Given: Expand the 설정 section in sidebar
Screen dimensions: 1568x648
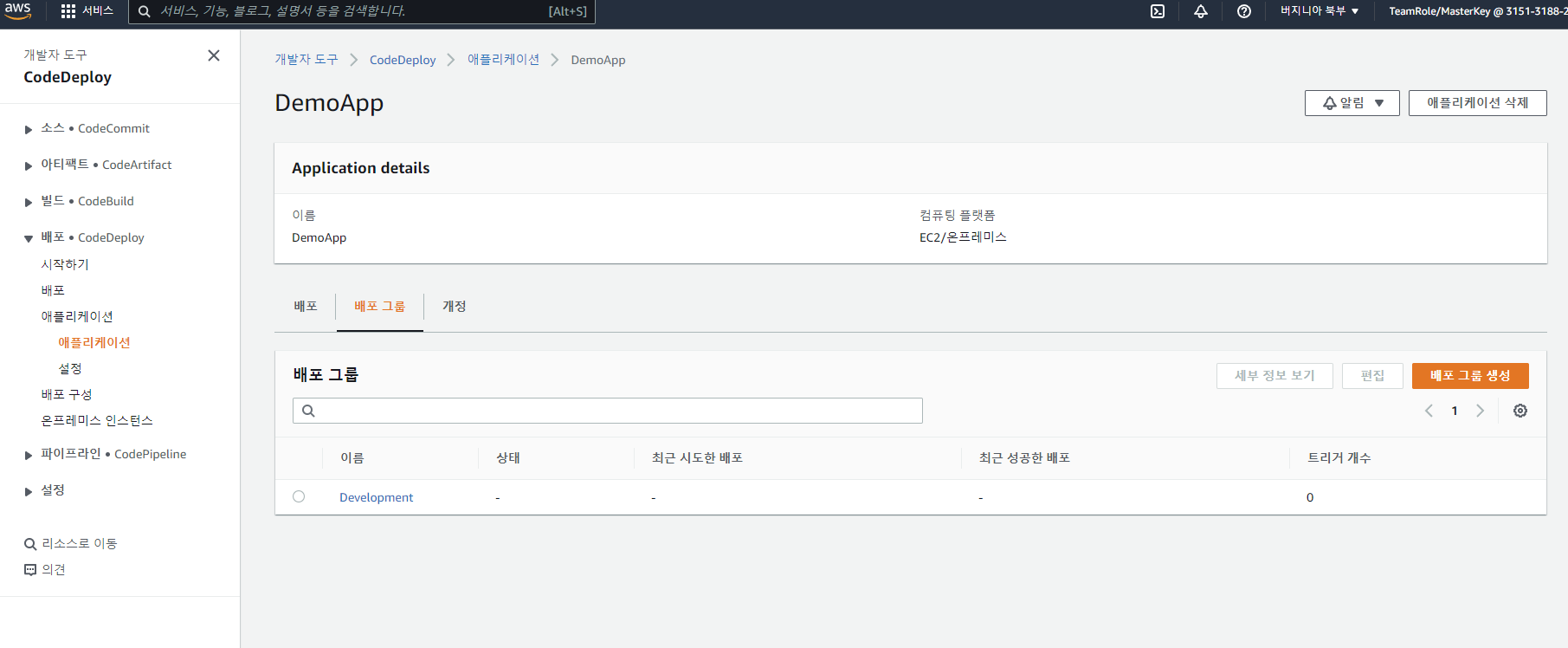Looking at the screenshot, I should 29,491.
